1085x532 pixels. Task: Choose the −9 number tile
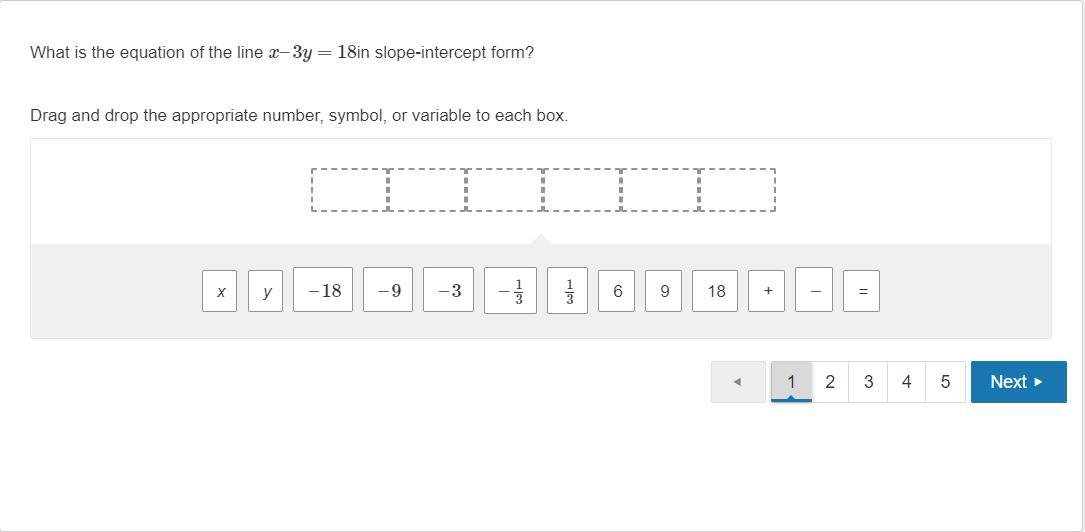coord(388,291)
